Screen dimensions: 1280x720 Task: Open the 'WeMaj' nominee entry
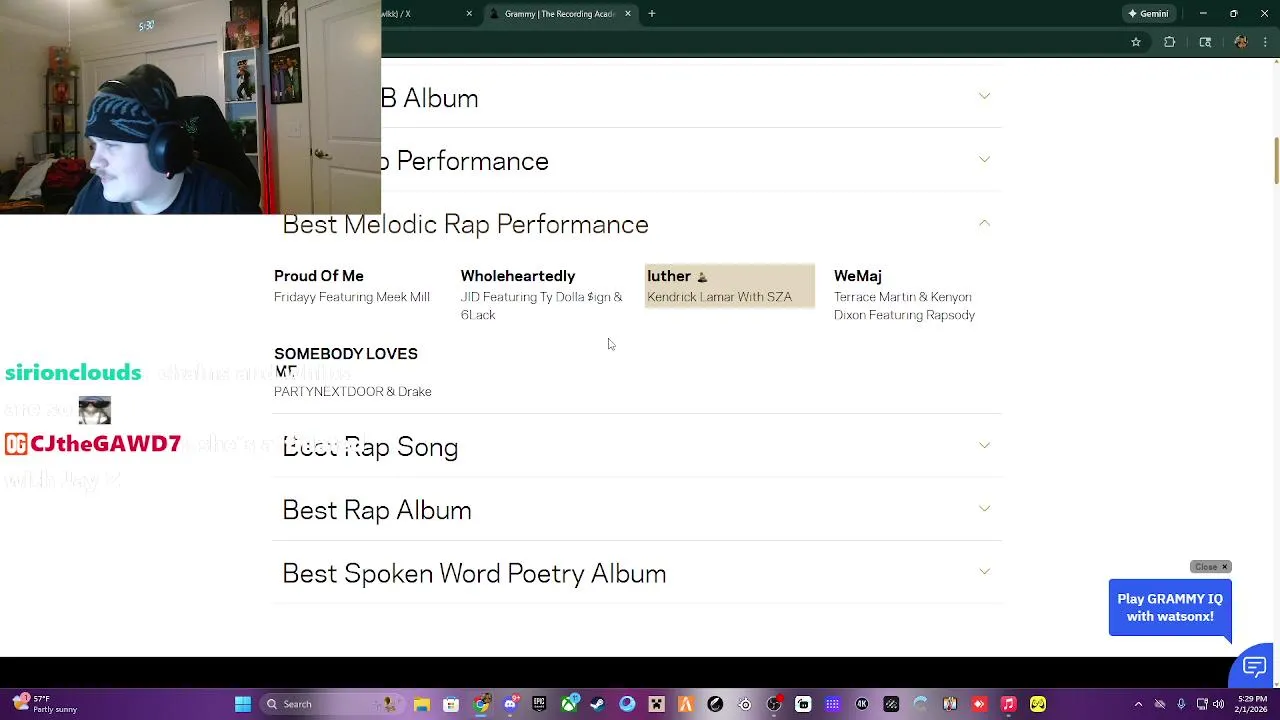tap(905, 295)
